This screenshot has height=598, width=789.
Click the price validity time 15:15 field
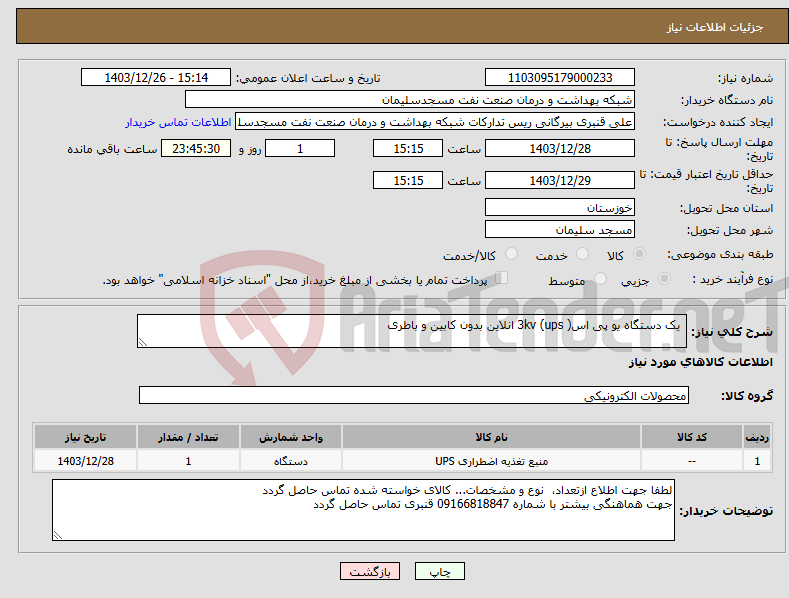(x=408, y=180)
